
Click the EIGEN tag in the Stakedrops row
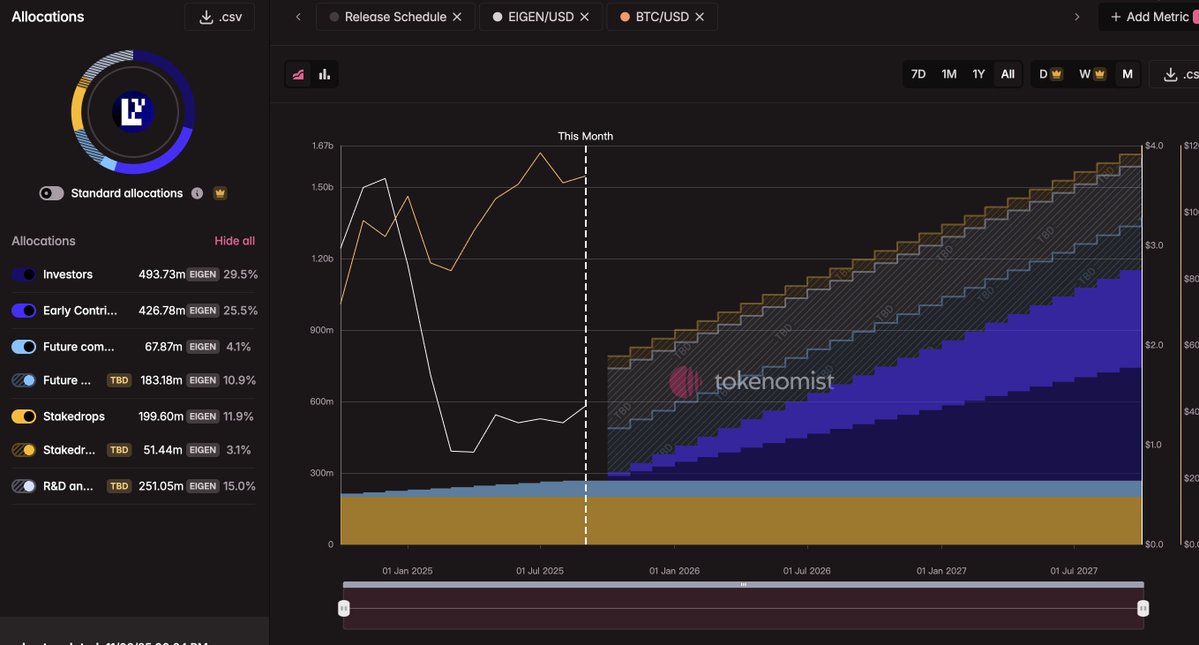tap(203, 416)
